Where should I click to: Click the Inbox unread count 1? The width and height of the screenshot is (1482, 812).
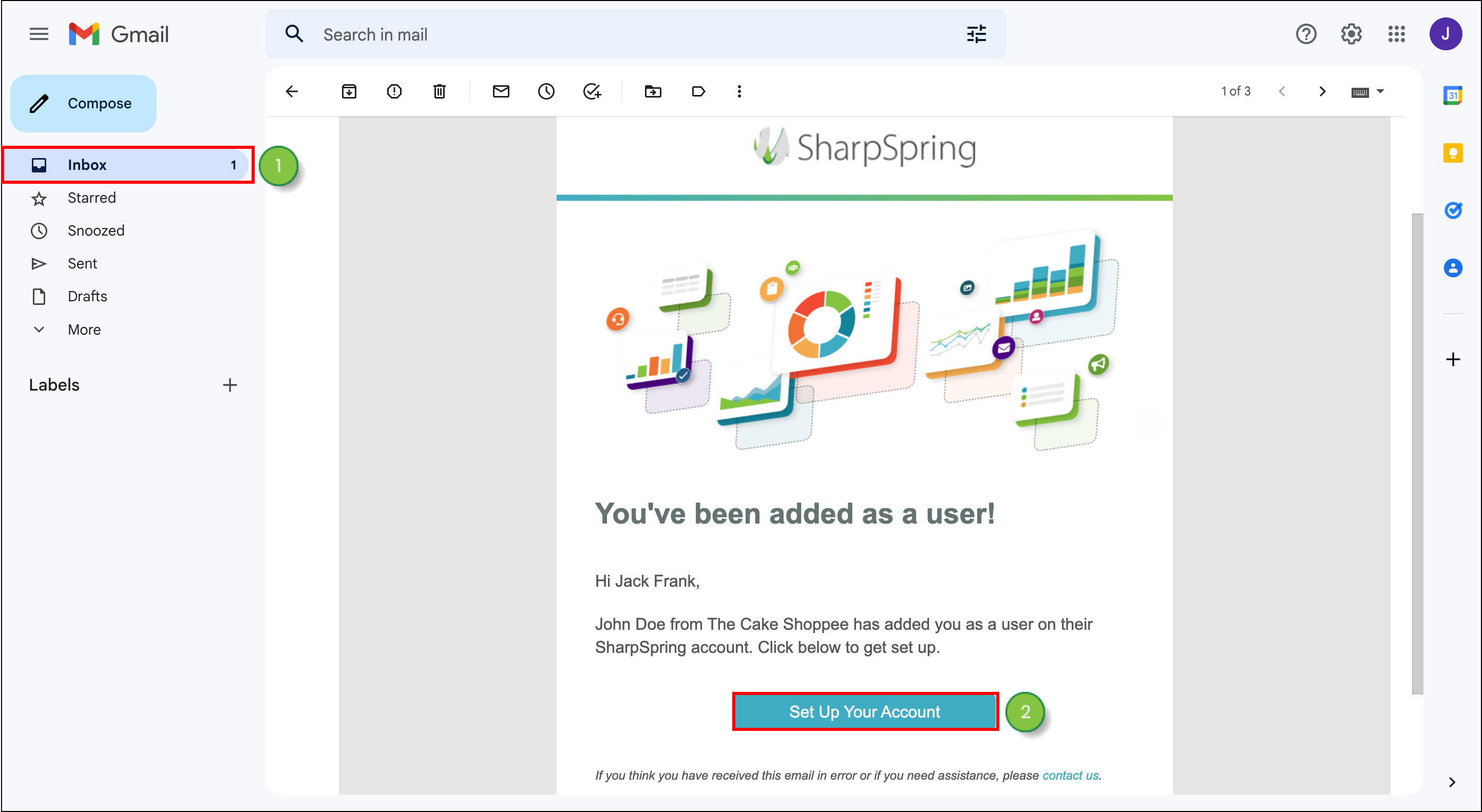coord(234,165)
